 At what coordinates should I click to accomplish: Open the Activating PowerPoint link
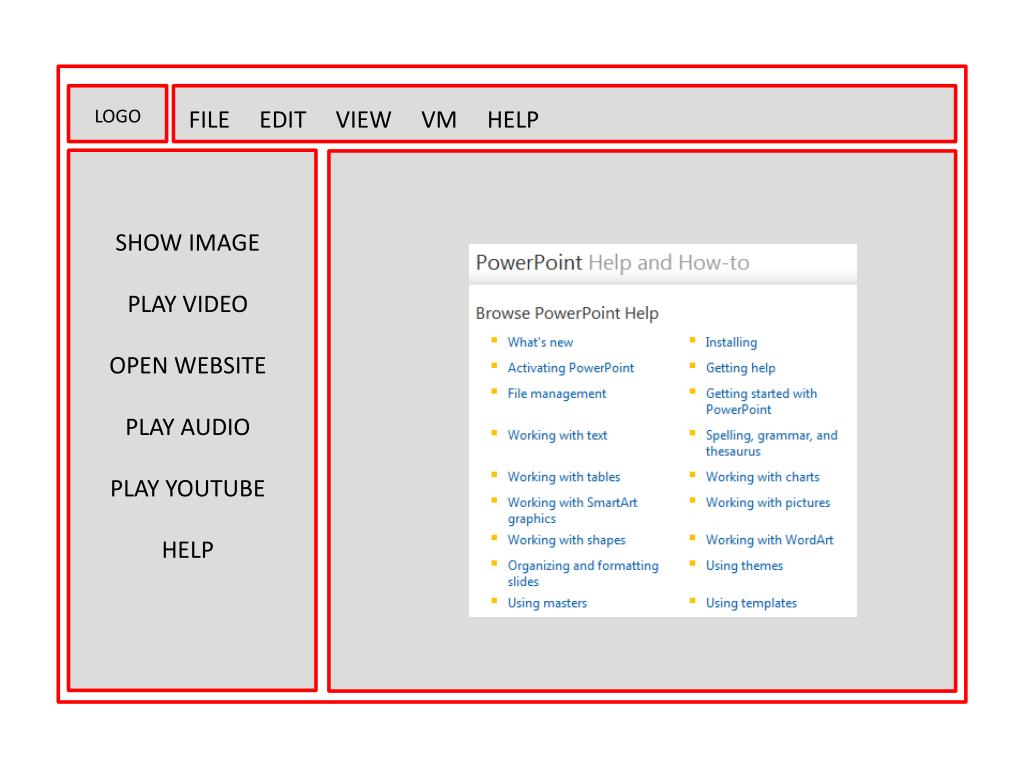[x=571, y=368]
